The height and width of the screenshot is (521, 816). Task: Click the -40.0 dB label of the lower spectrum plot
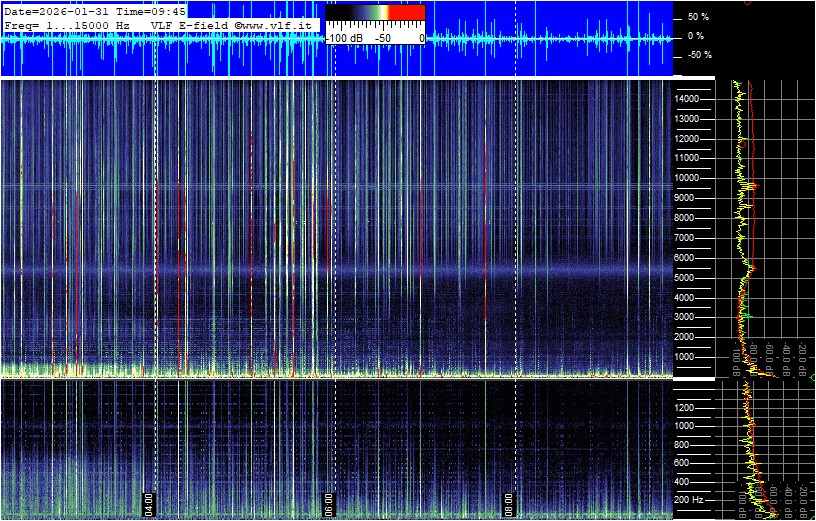click(787, 499)
